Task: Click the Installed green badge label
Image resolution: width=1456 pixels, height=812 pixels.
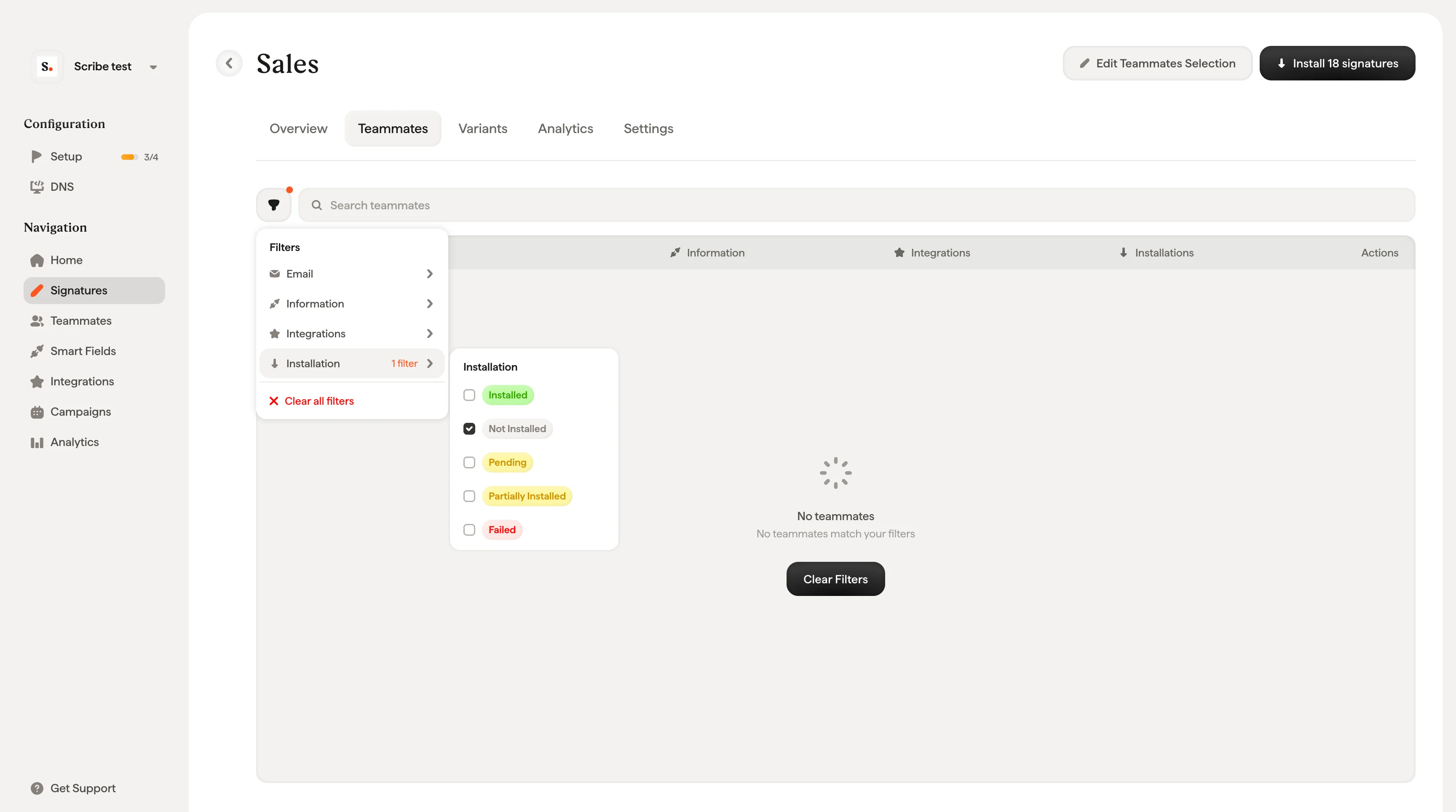Action: 508,395
